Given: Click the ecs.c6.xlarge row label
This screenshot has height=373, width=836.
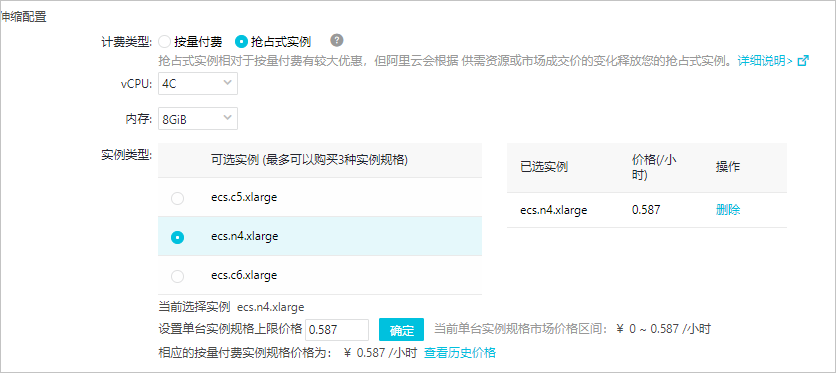Looking at the screenshot, I should point(244,275).
